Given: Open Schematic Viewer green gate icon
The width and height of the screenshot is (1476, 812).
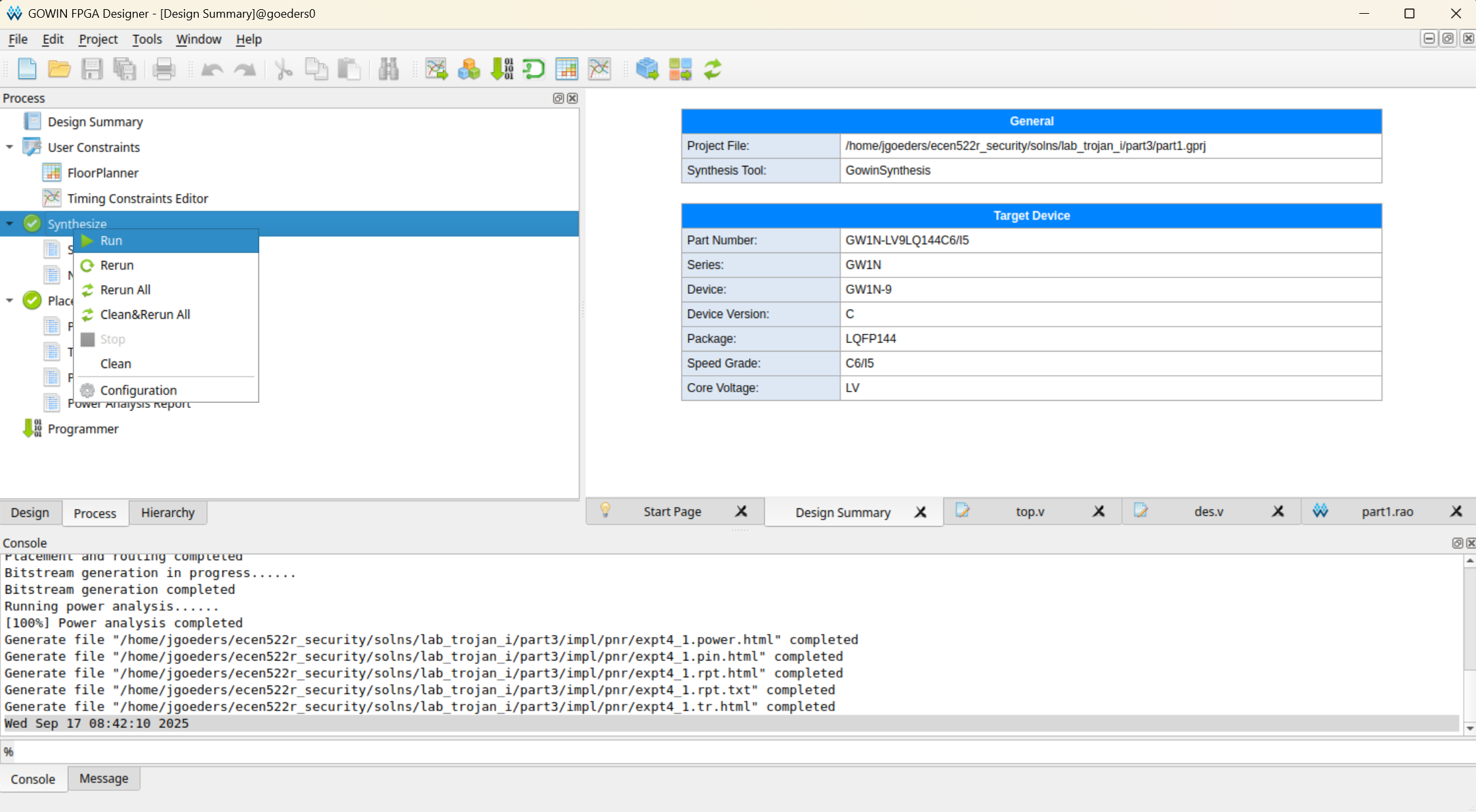Looking at the screenshot, I should pyautogui.click(x=534, y=69).
